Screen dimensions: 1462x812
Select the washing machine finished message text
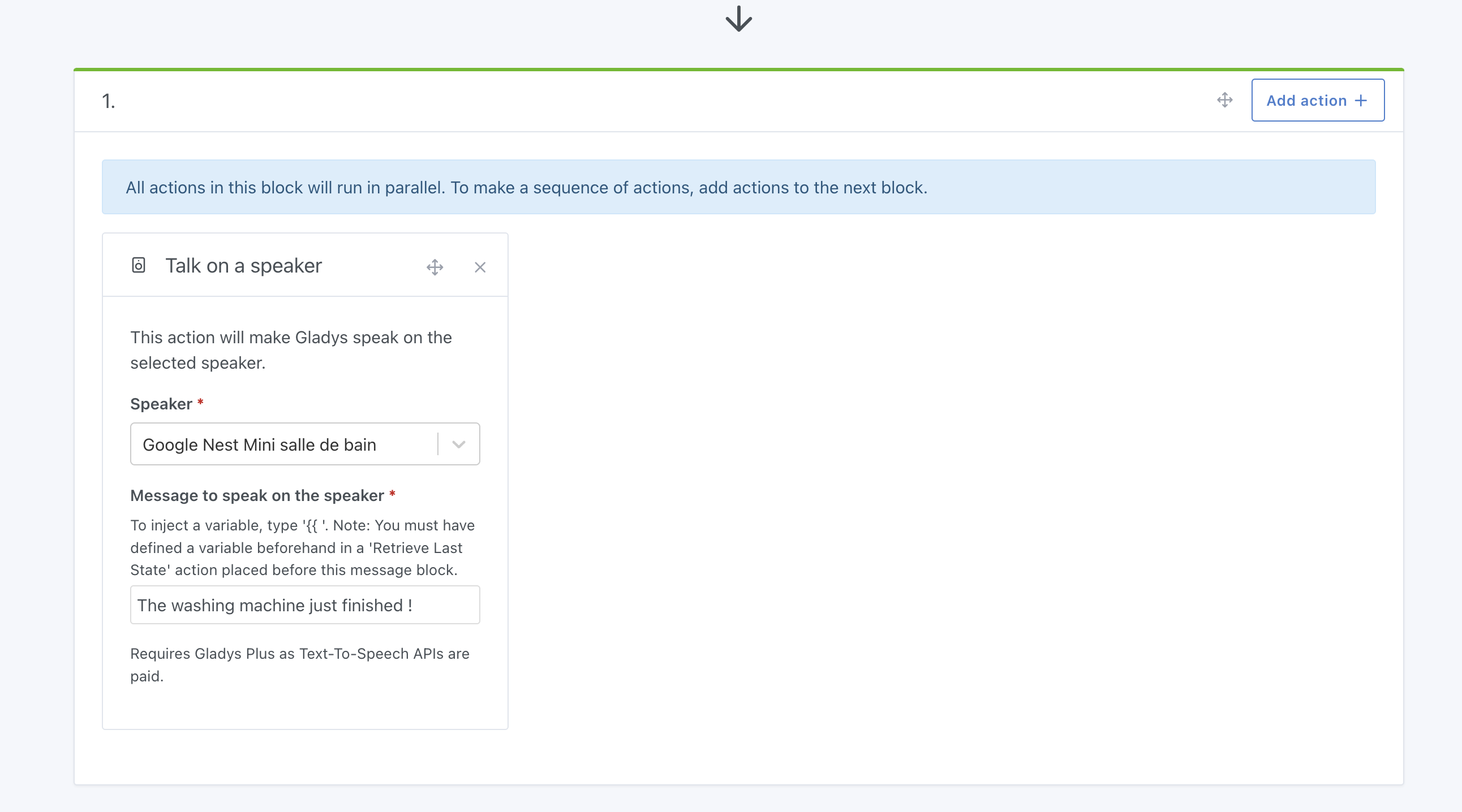[x=304, y=605]
